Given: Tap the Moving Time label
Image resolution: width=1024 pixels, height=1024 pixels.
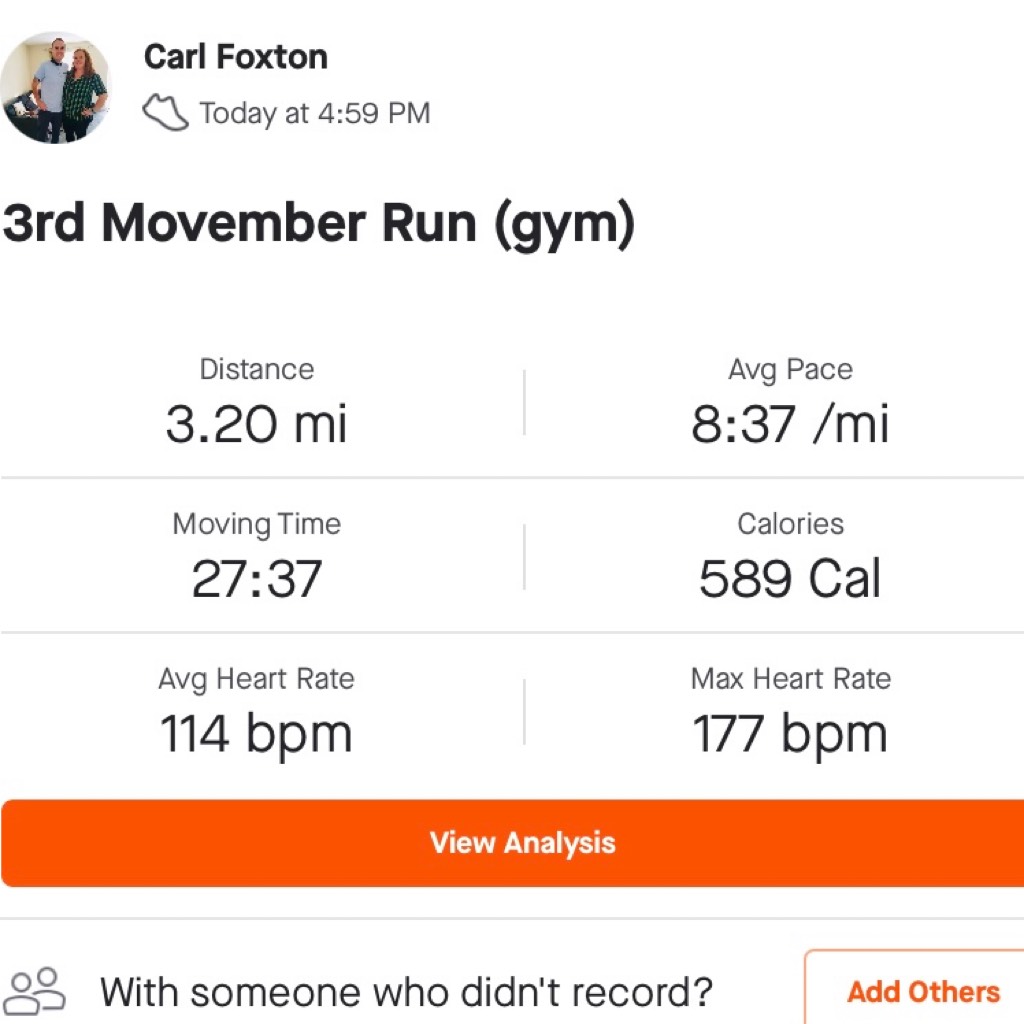Looking at the screenshot, I should point(257,524).
